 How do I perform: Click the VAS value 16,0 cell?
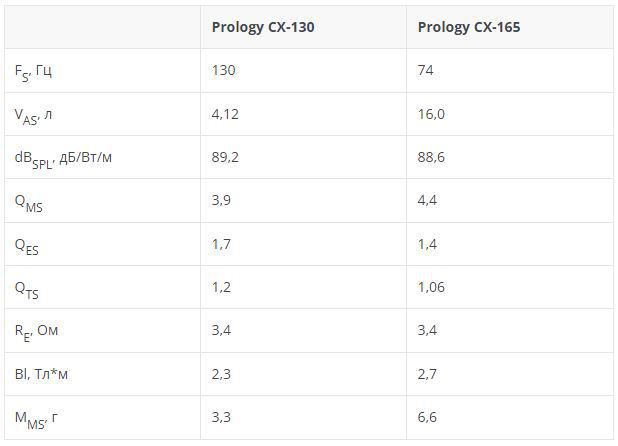click(432, 114)
